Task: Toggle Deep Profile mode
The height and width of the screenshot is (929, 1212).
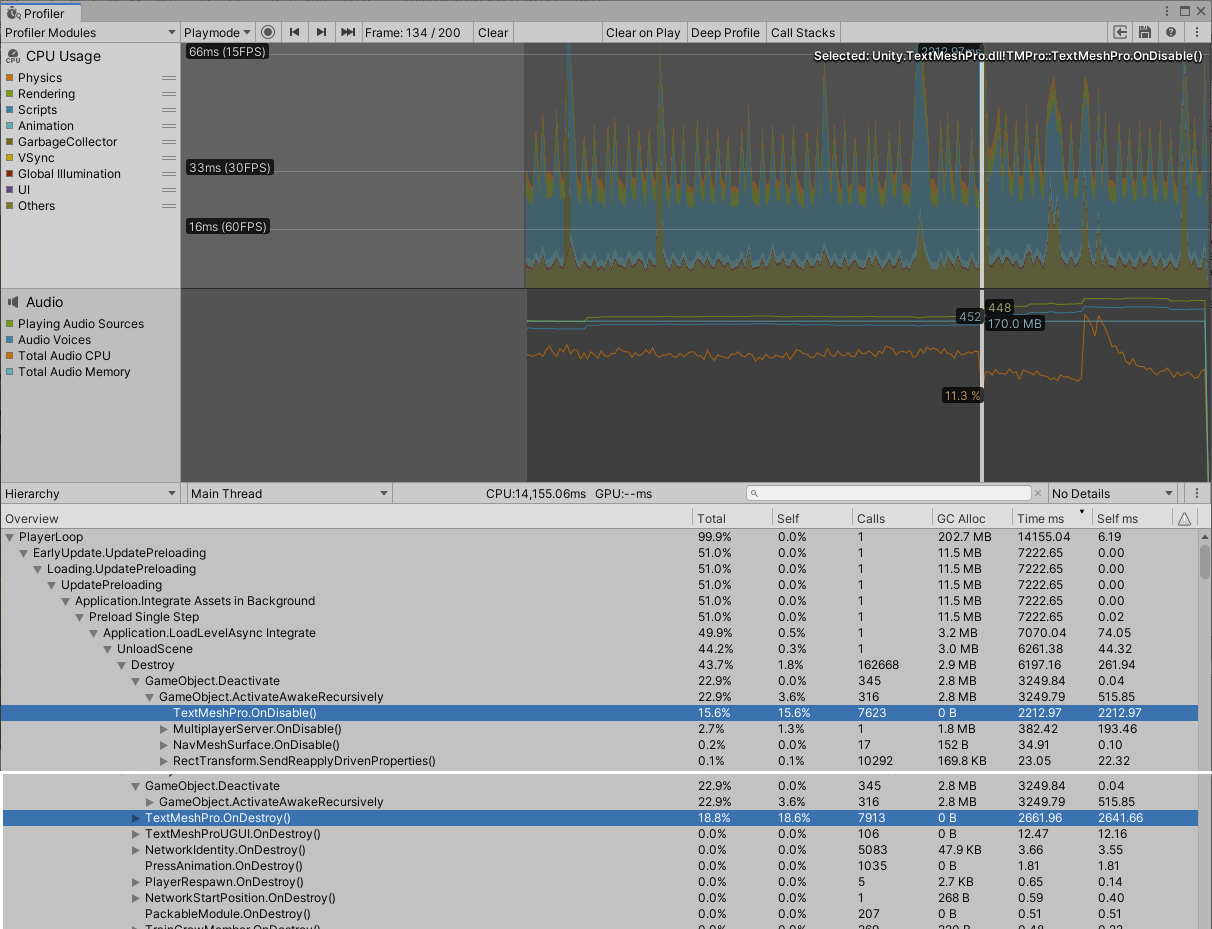Action: [x=725, y=32]
